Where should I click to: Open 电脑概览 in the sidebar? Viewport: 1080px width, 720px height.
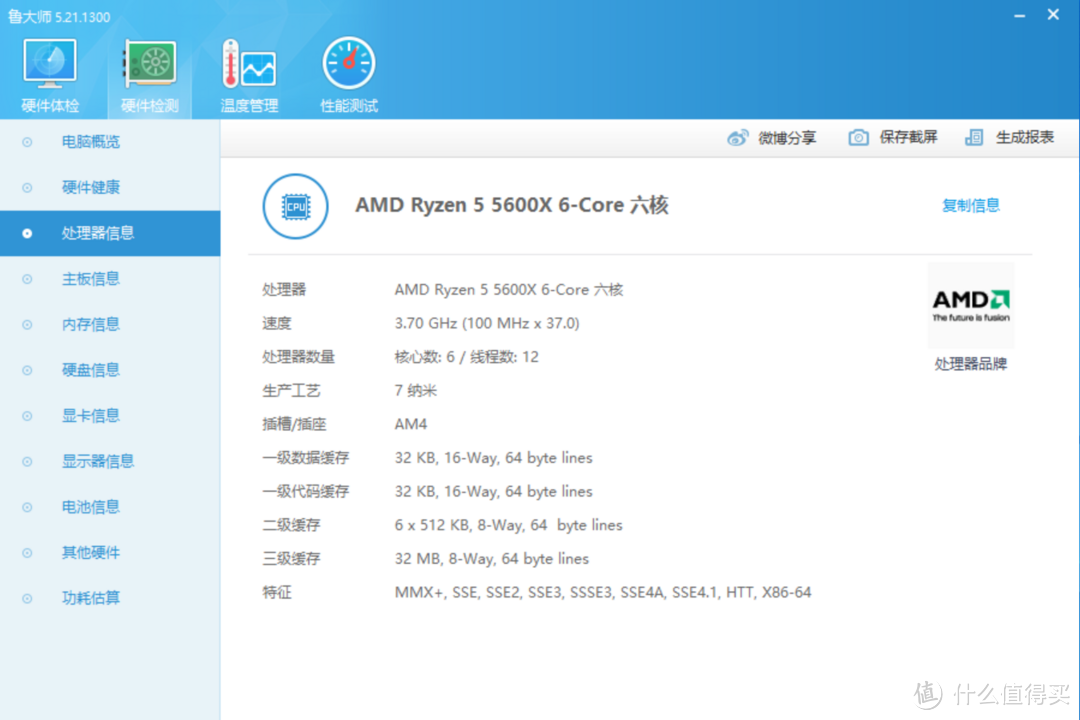point(91,142)
